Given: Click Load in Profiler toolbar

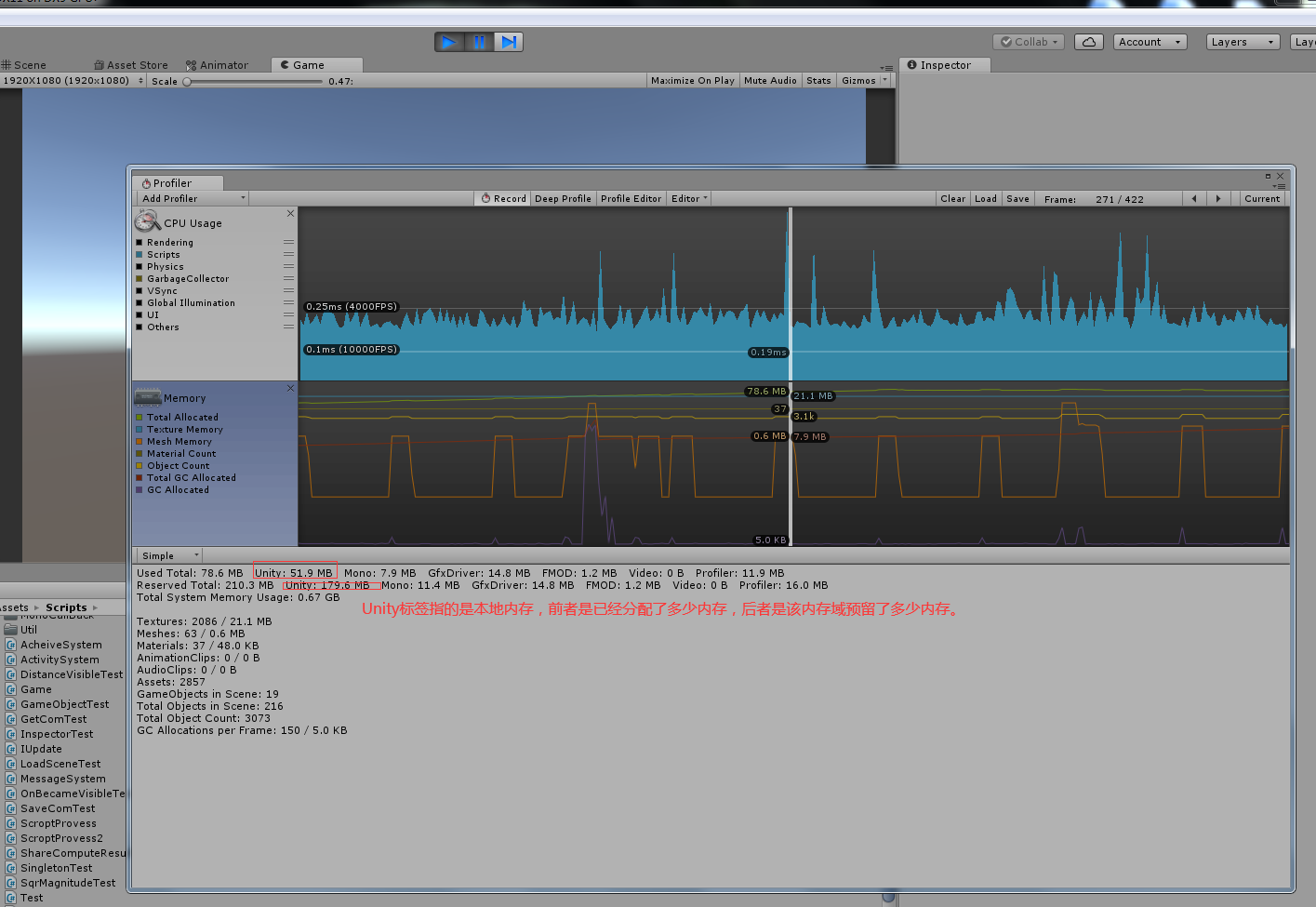Looking at the screenshot, I should coord(986,198).
